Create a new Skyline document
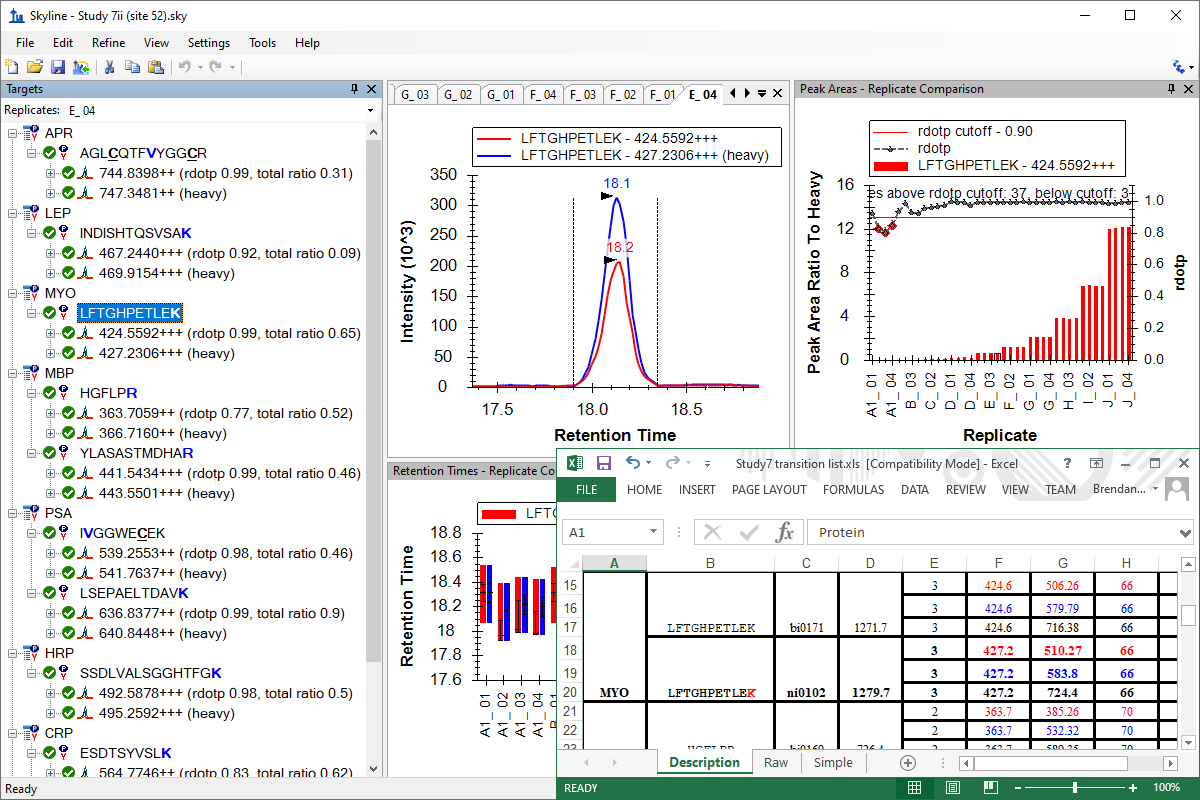The image size is (1200, 800). click(12, 67)
